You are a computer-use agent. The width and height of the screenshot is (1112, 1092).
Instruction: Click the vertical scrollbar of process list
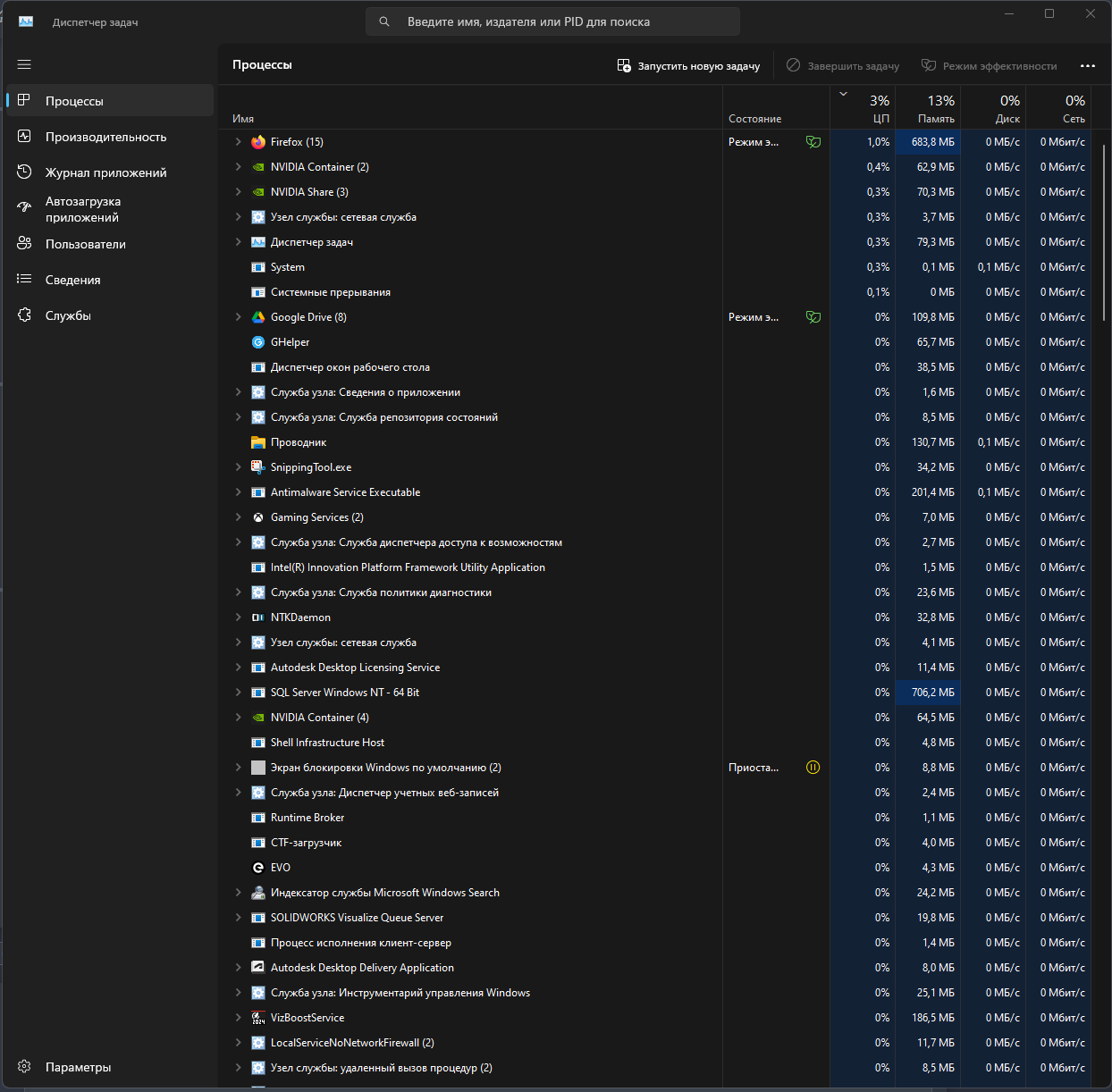[1105, 232]
